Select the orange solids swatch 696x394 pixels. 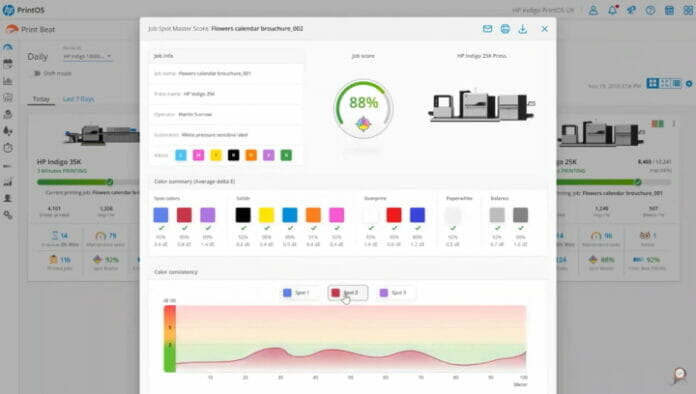(313, 215)
